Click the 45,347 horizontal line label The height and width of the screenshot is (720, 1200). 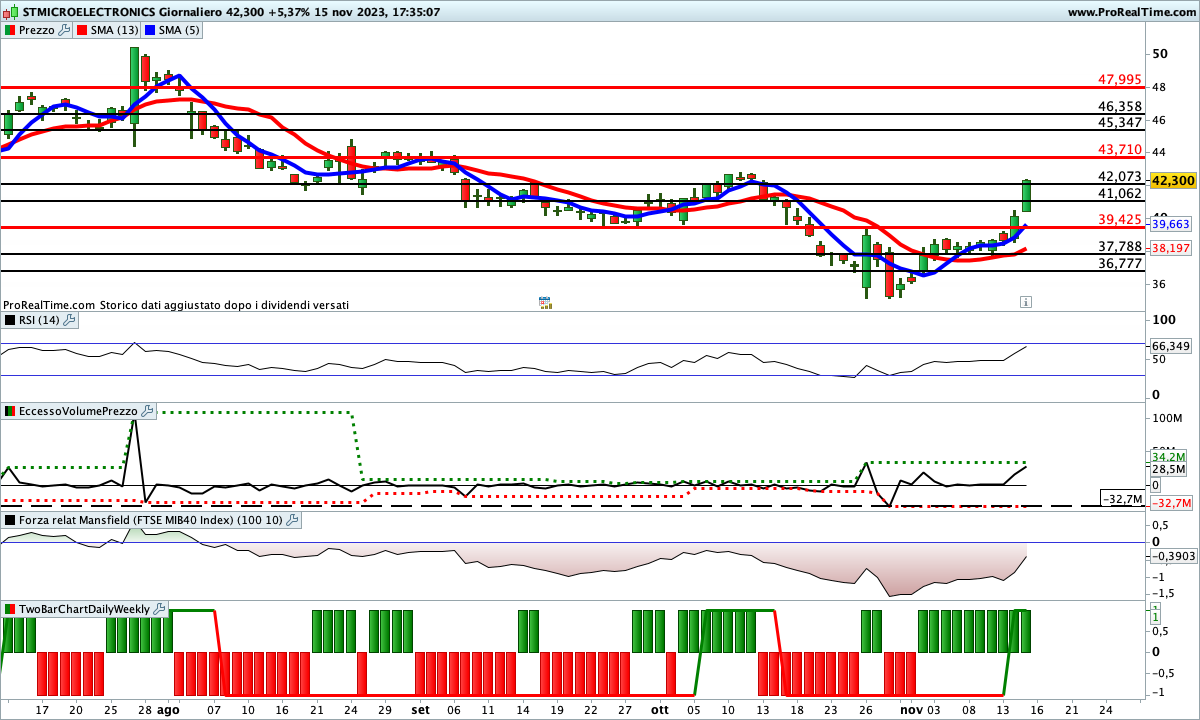1119,122
